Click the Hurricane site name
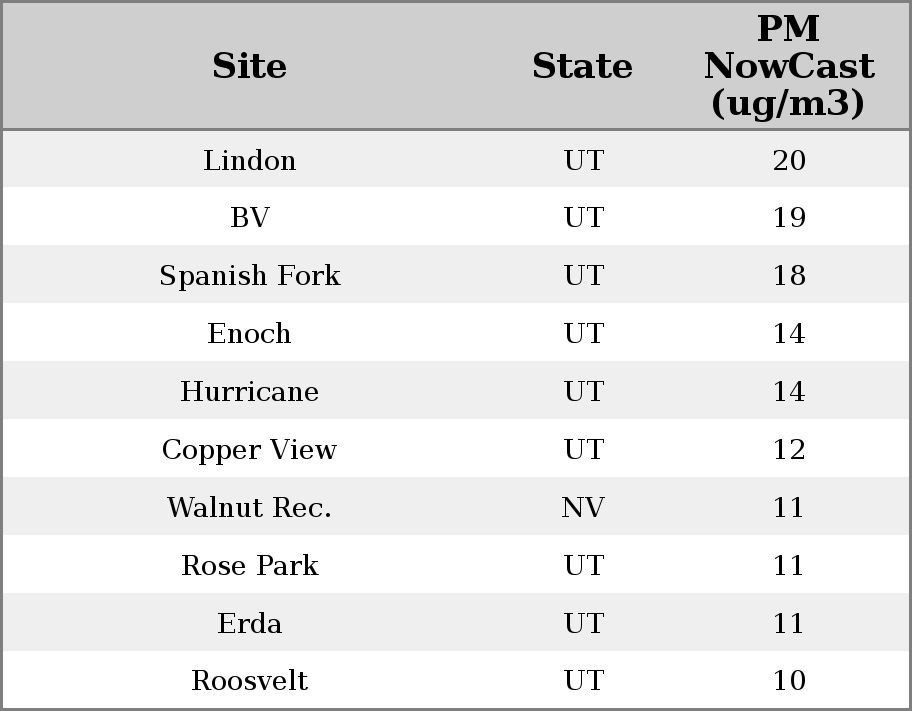 click(249, 391)
